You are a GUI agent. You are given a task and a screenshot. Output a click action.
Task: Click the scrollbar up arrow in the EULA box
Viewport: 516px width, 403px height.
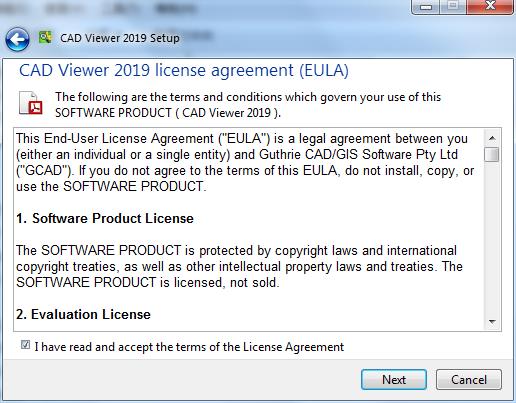pos(492,138)
